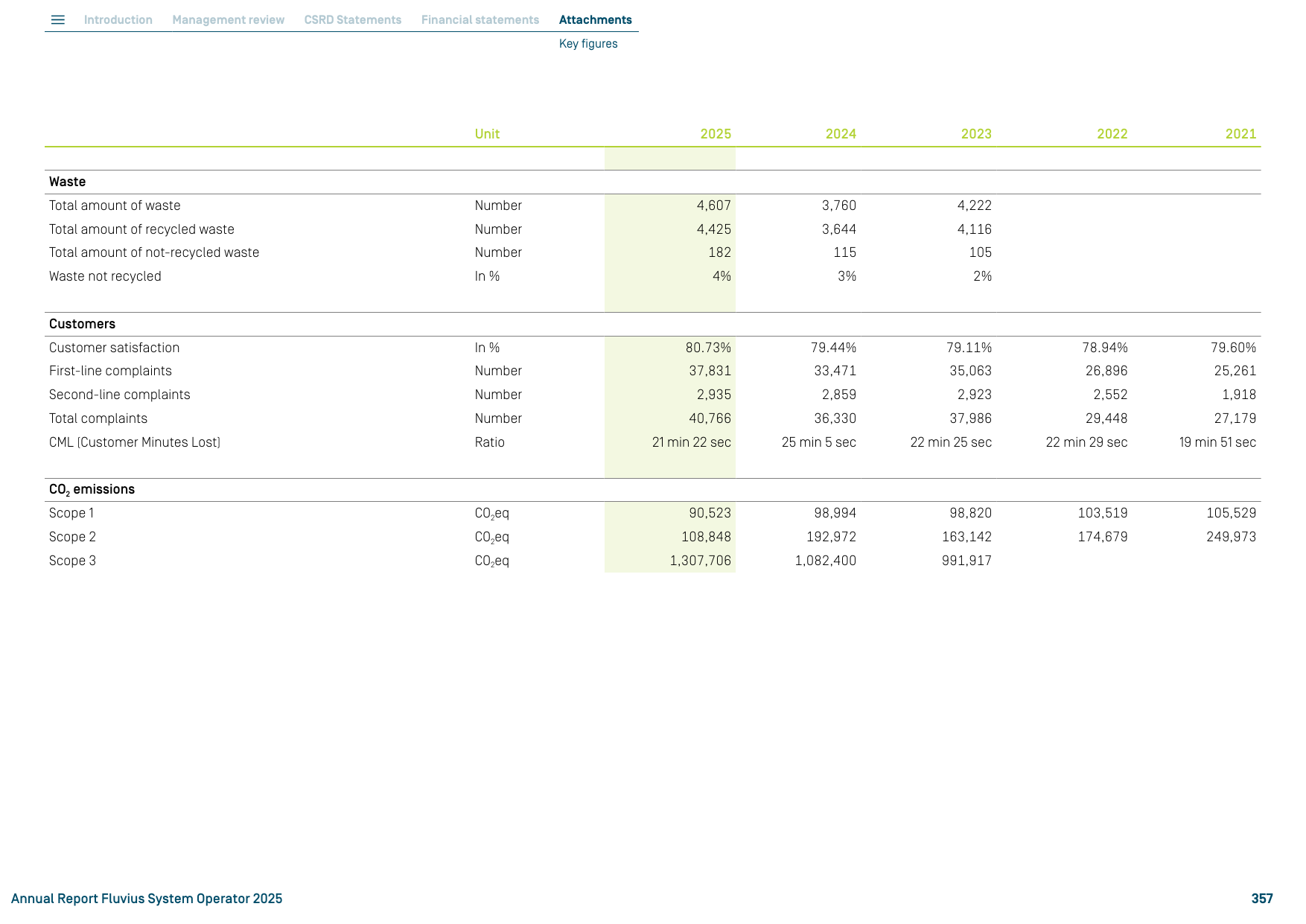The width and height of the screenshot is (1306, 924).
Task: Select the 21 min 22 sec CML value
Action: point(692,442)
